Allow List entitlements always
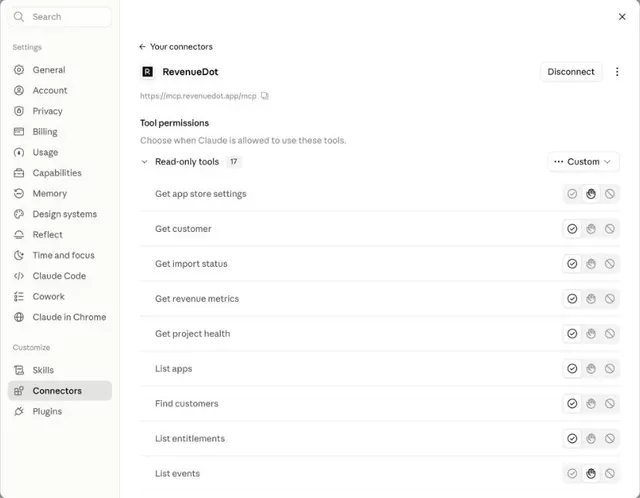 click(x=572, y=438)
